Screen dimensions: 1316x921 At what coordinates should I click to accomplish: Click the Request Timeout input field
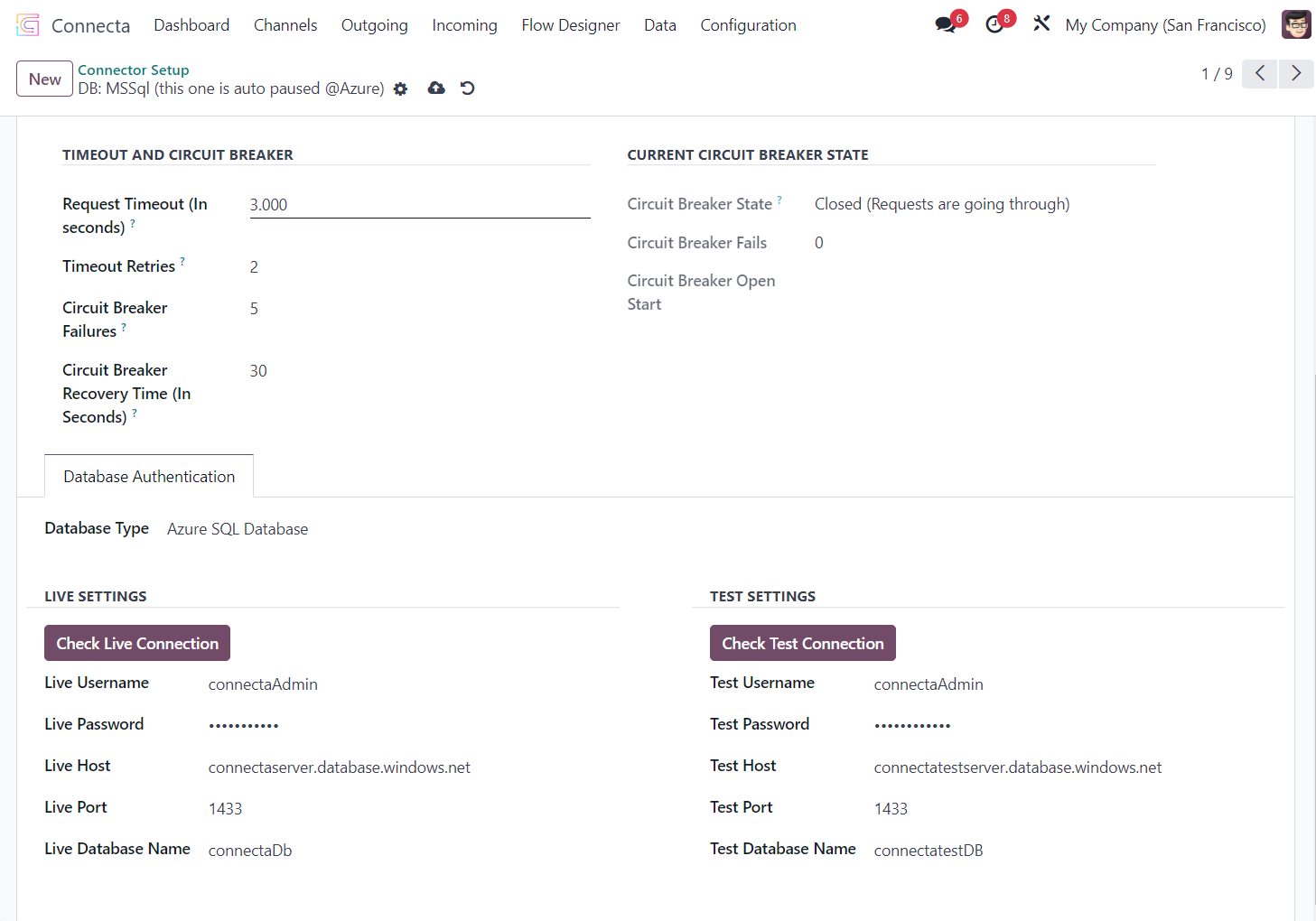pyautogui.click(x=419, y=205)
